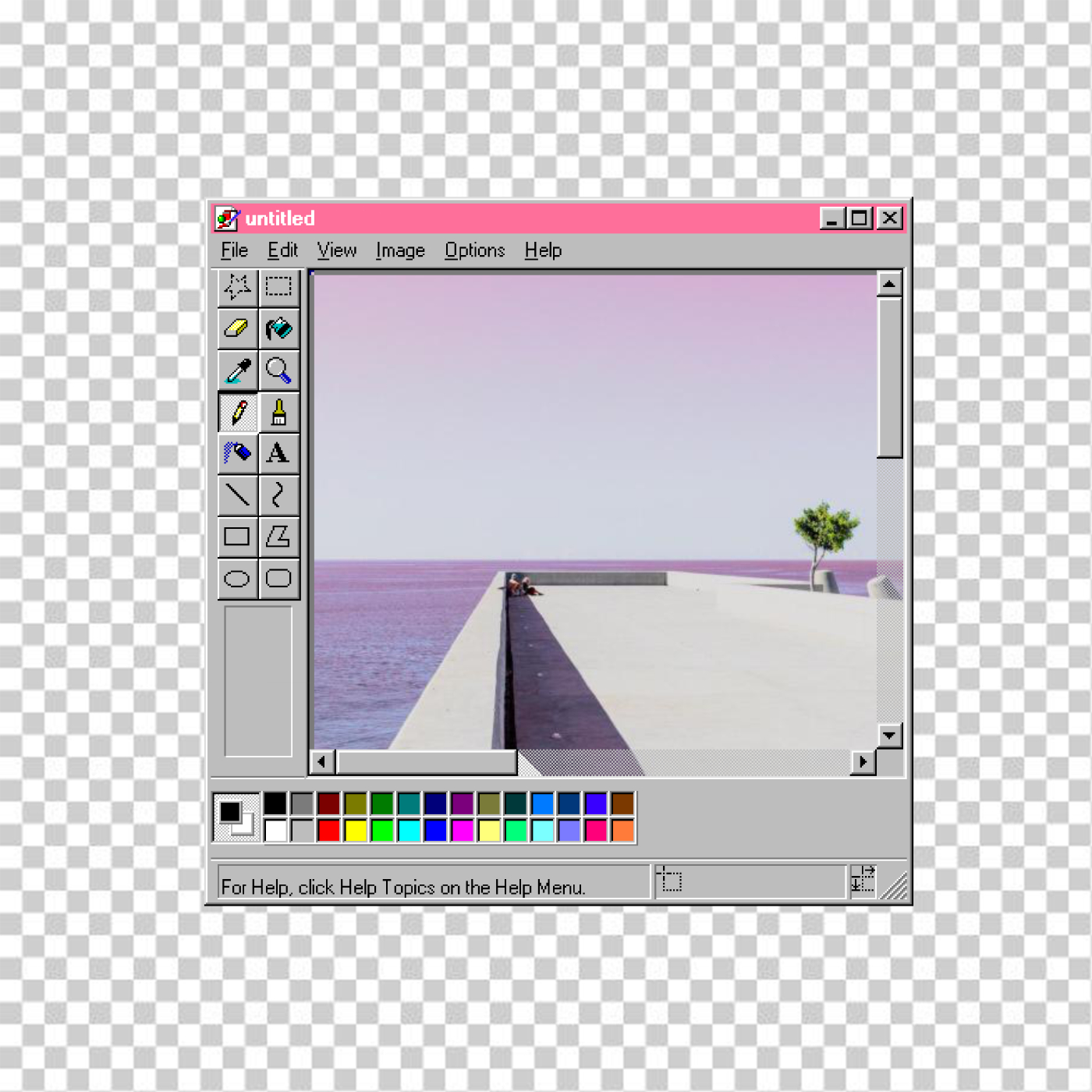Select the Magnifier tool
Screen dimensions: 1092x1092
point(278,370)
